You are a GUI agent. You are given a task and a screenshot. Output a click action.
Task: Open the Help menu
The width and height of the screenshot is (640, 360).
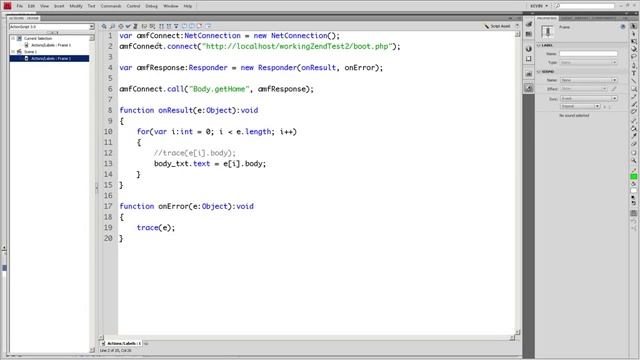pos(188,6)
